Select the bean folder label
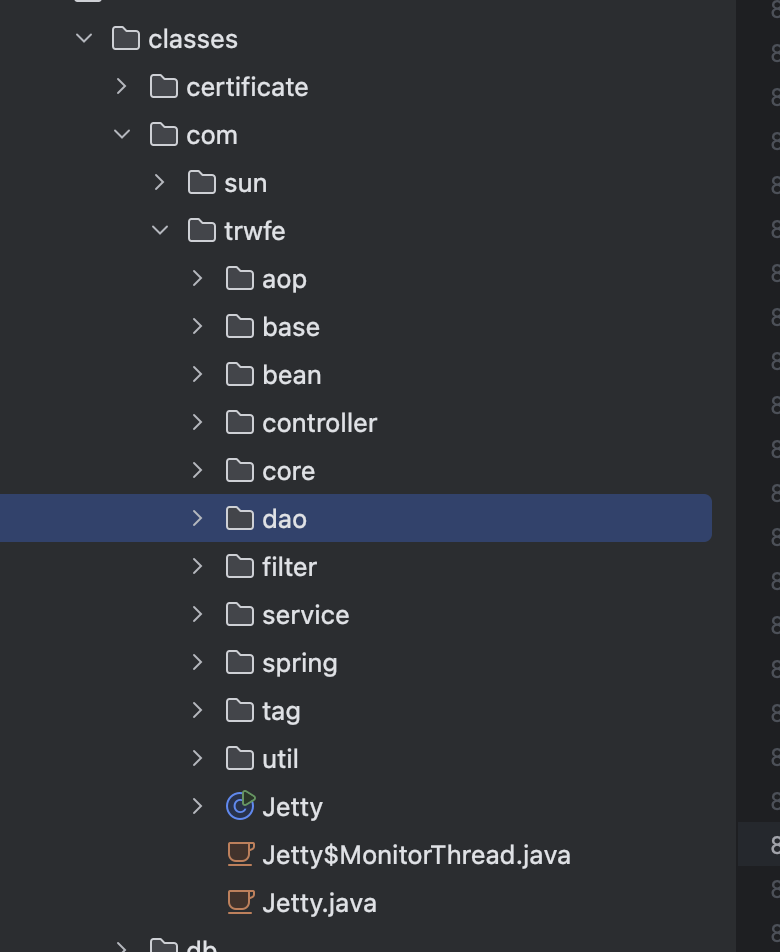The image size is (780, 952). tap(291, 374)
